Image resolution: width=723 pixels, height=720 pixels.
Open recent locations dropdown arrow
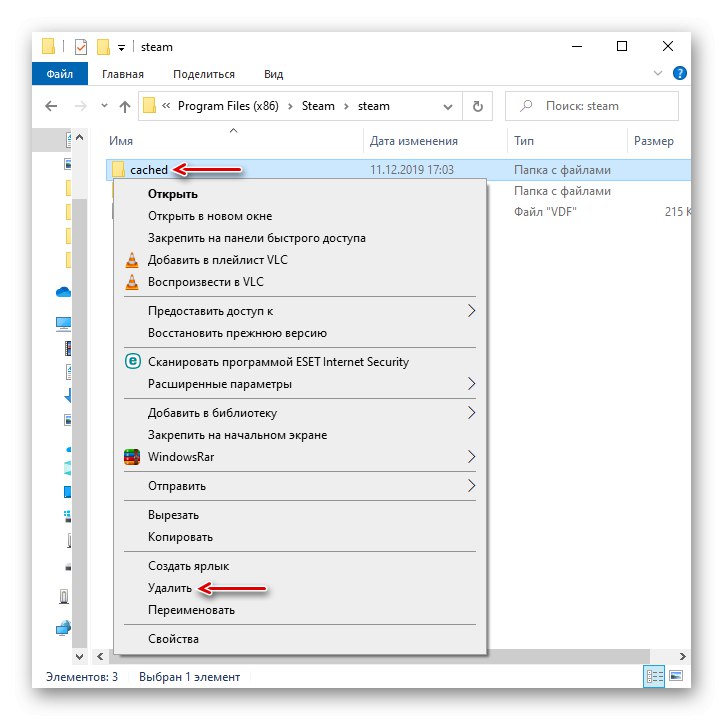pyautogui.click(x=105, y=106)
